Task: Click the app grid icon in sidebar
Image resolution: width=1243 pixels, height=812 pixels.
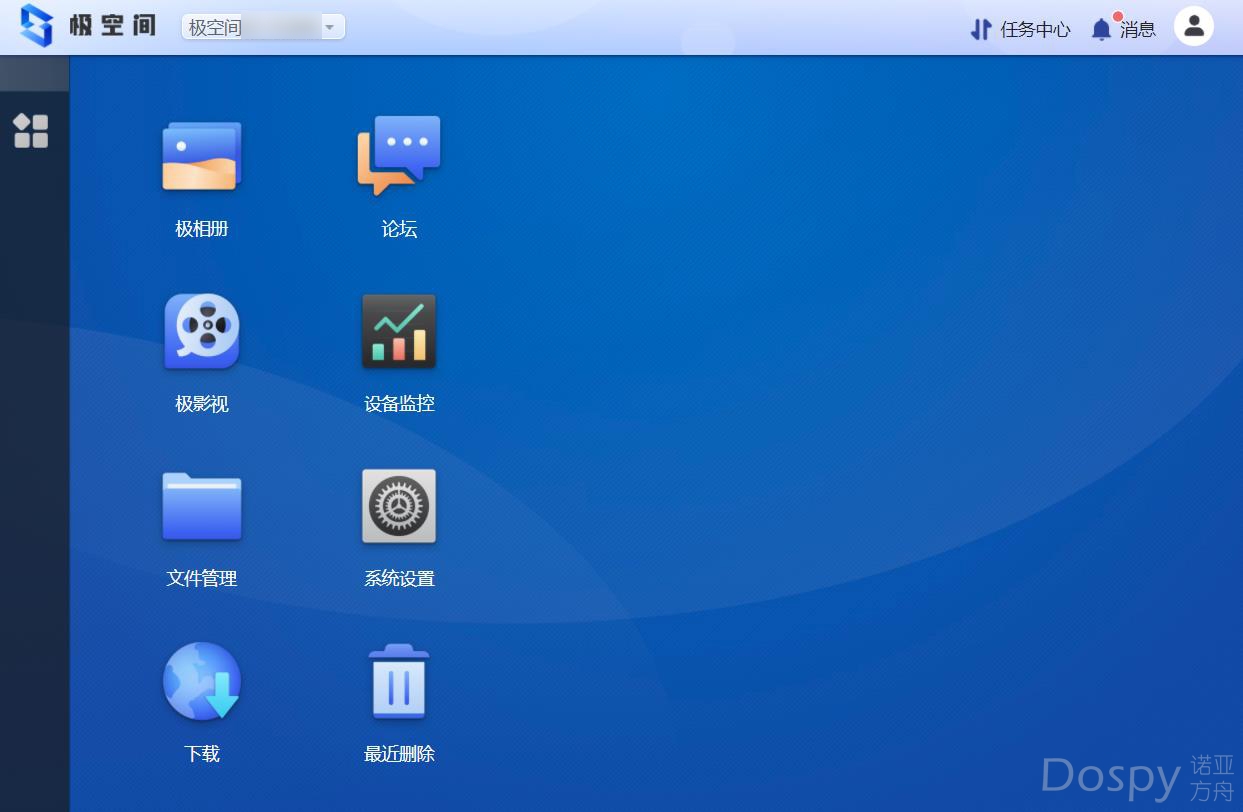Action: (x=31, y=130)
